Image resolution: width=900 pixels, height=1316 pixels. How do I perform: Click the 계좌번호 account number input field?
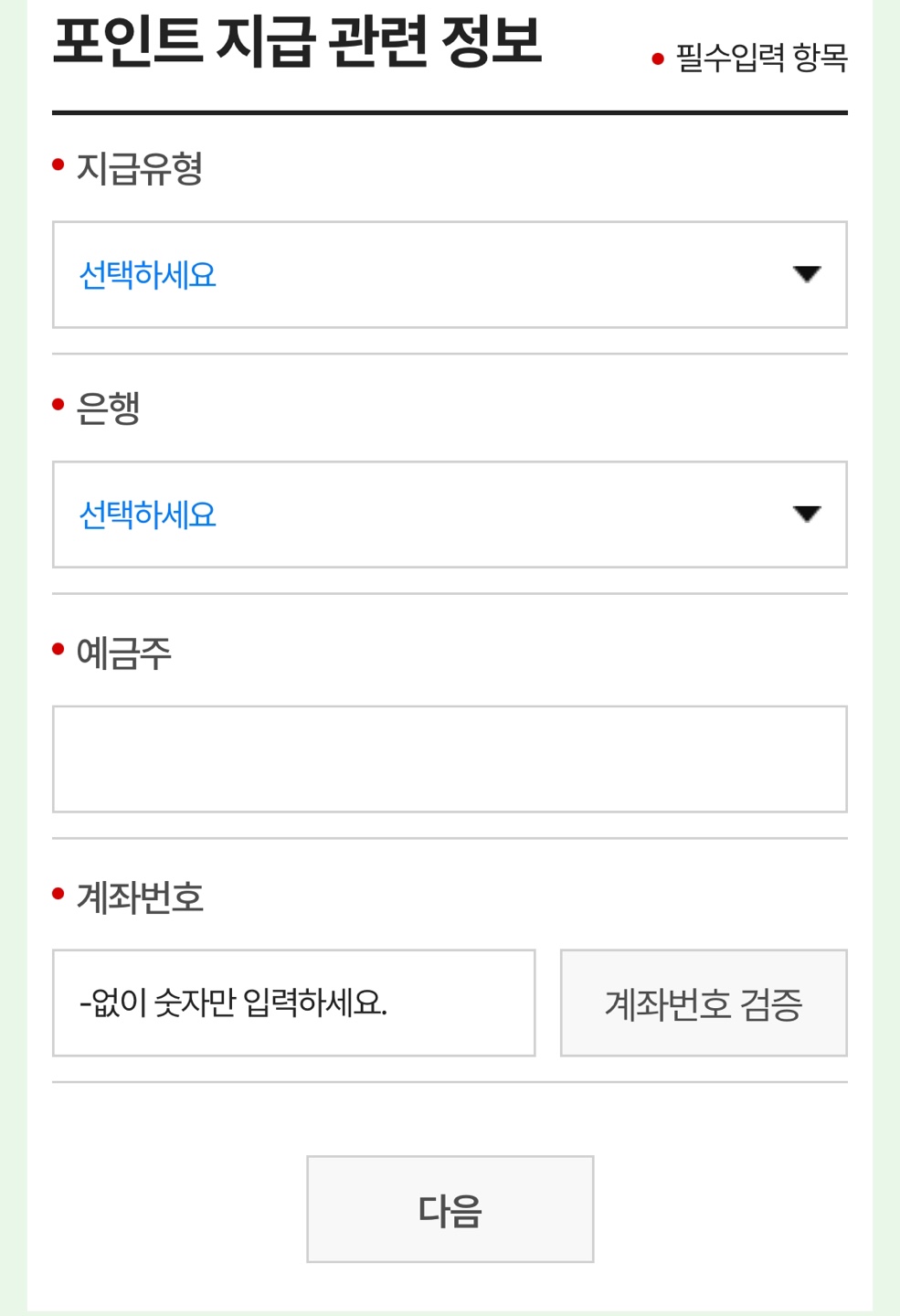(x=292, y=1002)
